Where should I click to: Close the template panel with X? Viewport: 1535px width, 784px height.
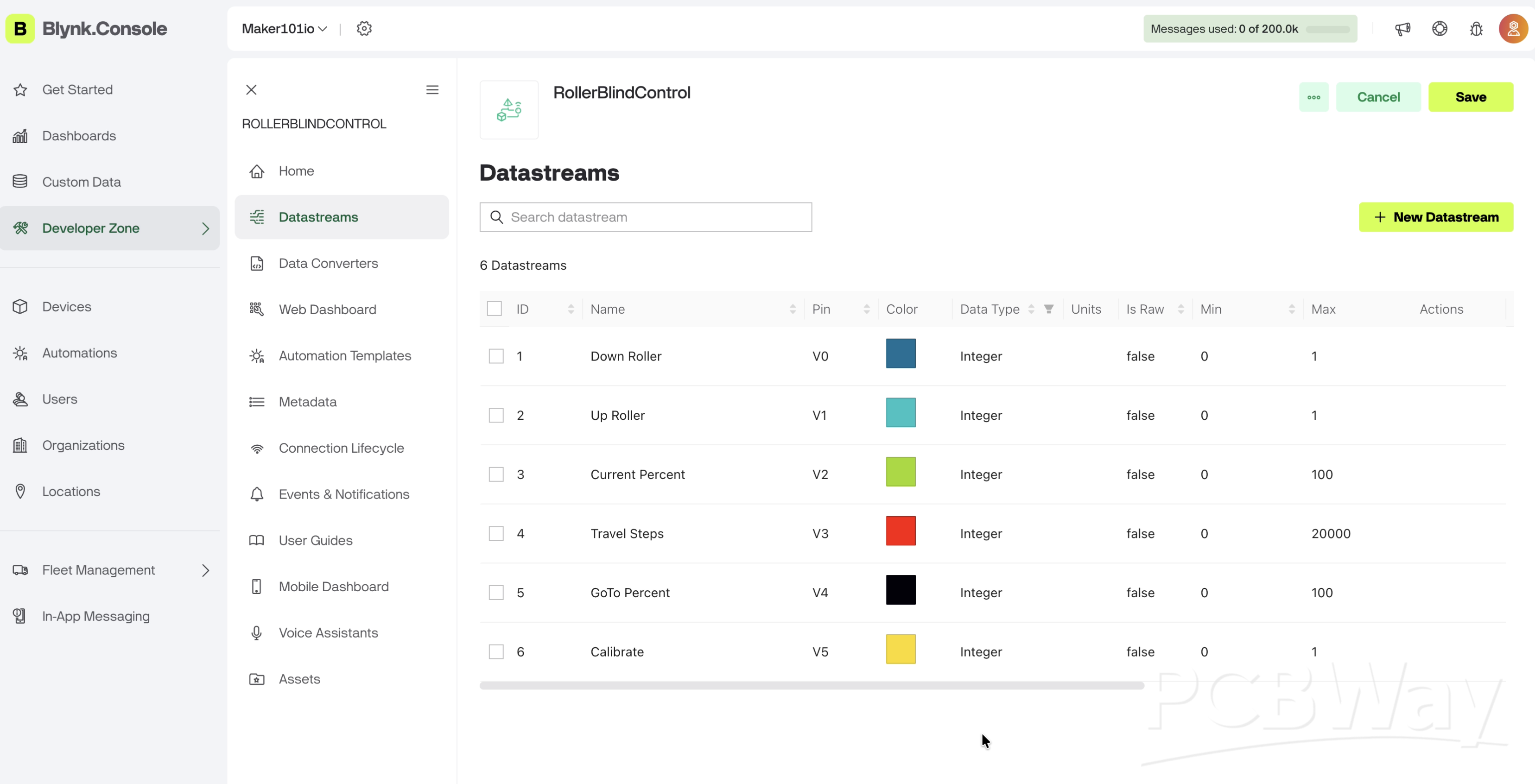click(x=251, y=90)
